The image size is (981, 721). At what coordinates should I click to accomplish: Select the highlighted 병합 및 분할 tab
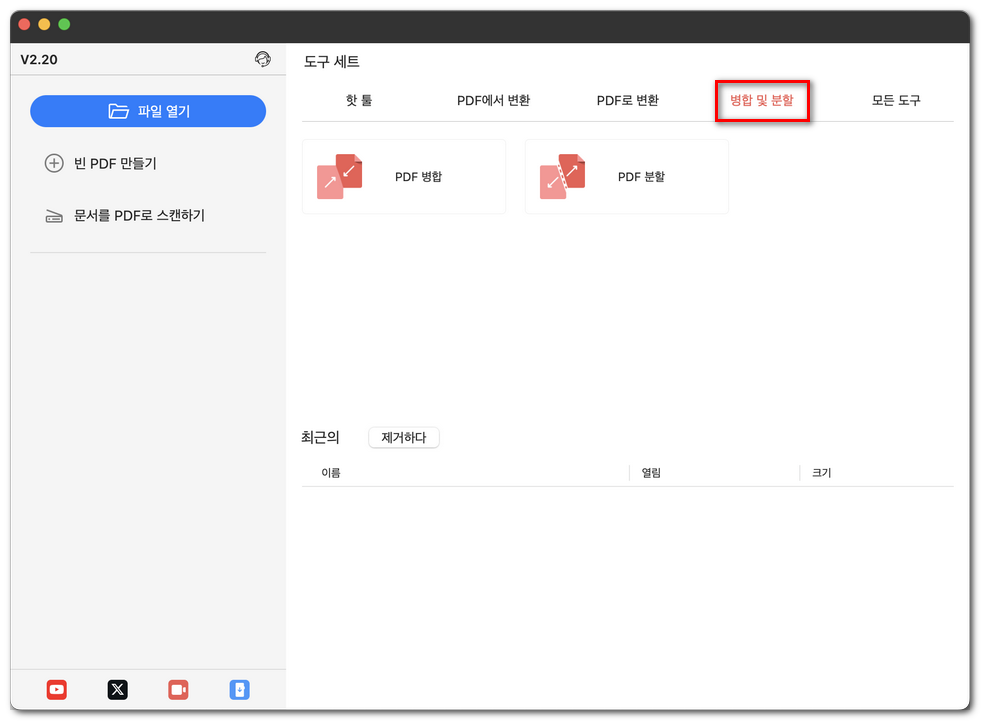point(761,100)
